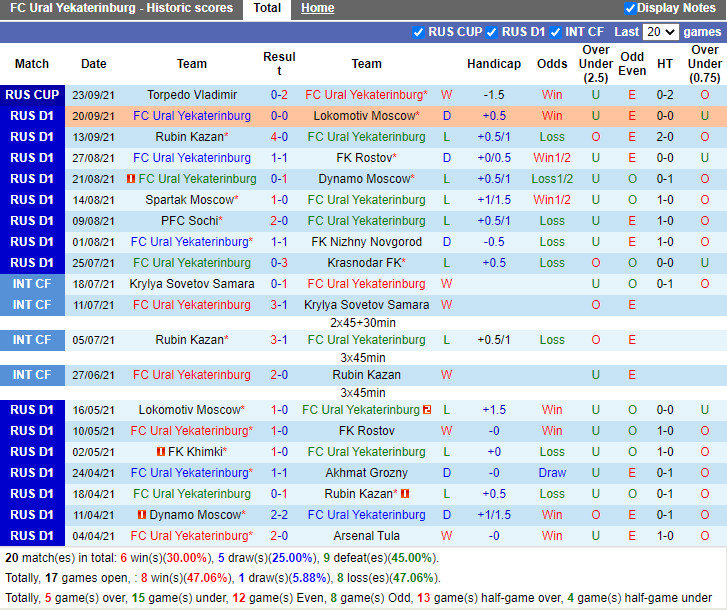Open the 4-0 result against Rubin Kazan
This screenshot has width=727, height=610.
pyautogui.click(x=279, y=137)
